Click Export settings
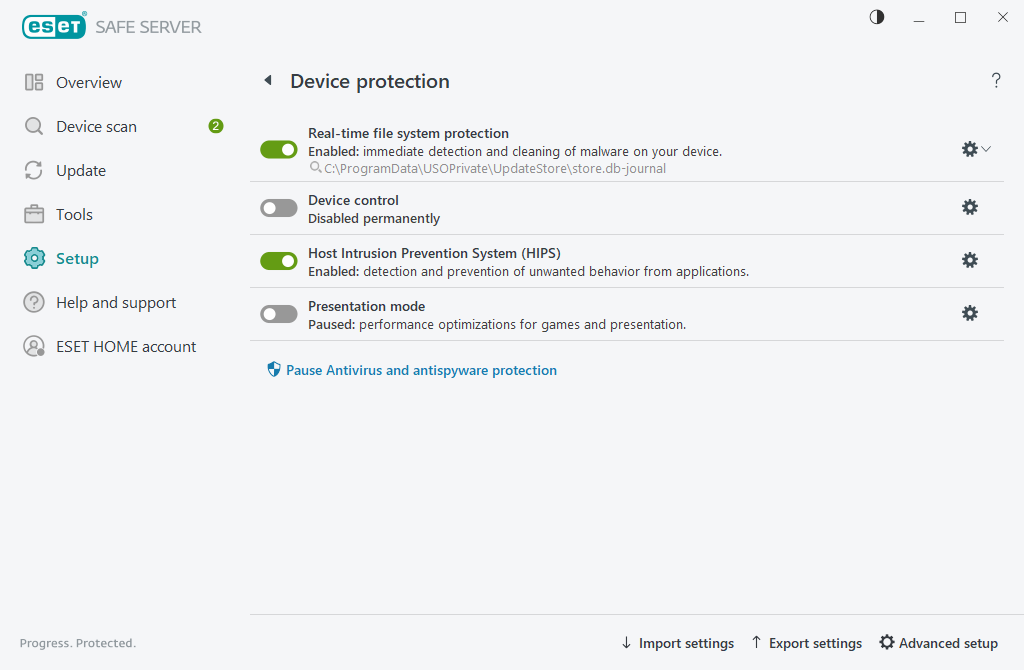Screen dimensions: 1024x670 coord(807,643)
